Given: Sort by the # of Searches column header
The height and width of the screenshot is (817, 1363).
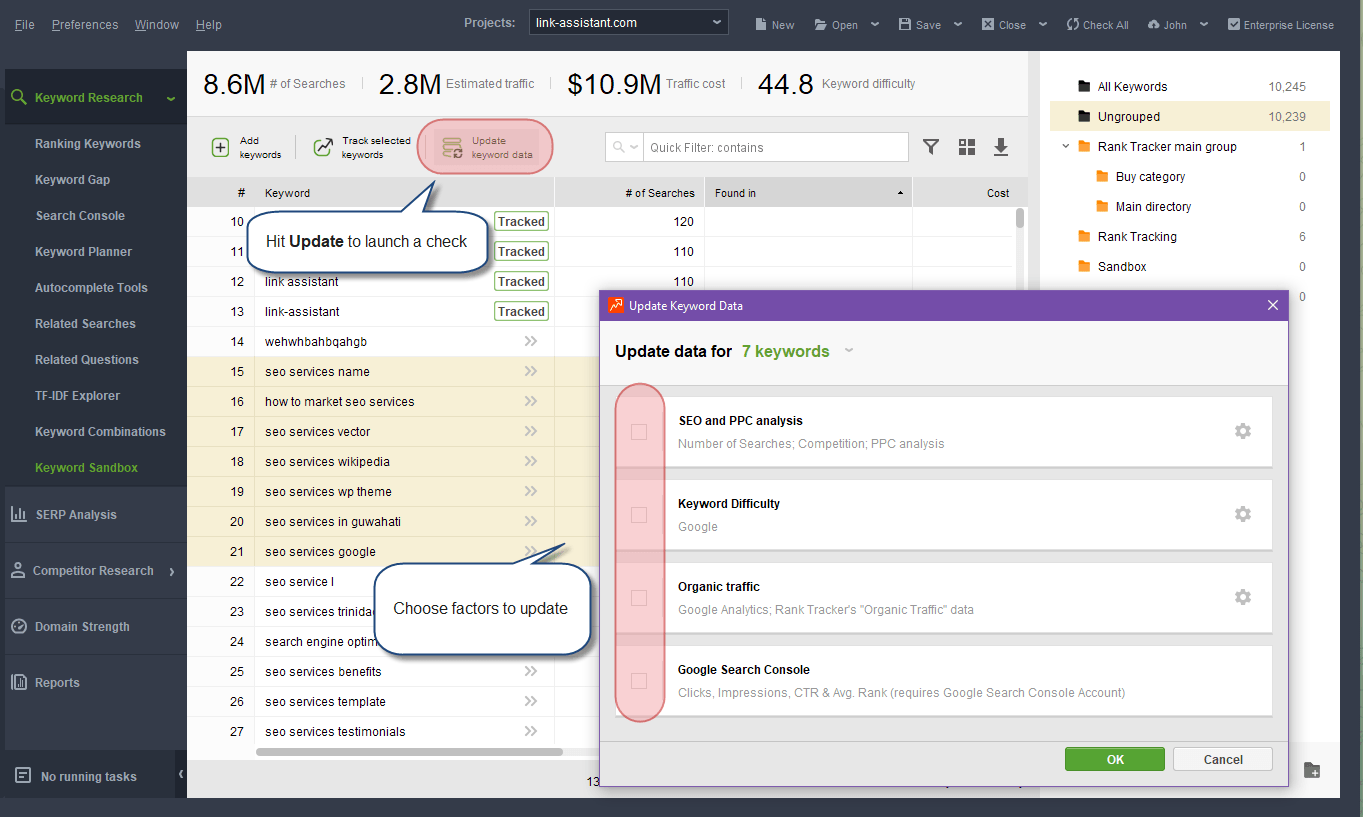Looking at the screenshot, I should [629, 193].
